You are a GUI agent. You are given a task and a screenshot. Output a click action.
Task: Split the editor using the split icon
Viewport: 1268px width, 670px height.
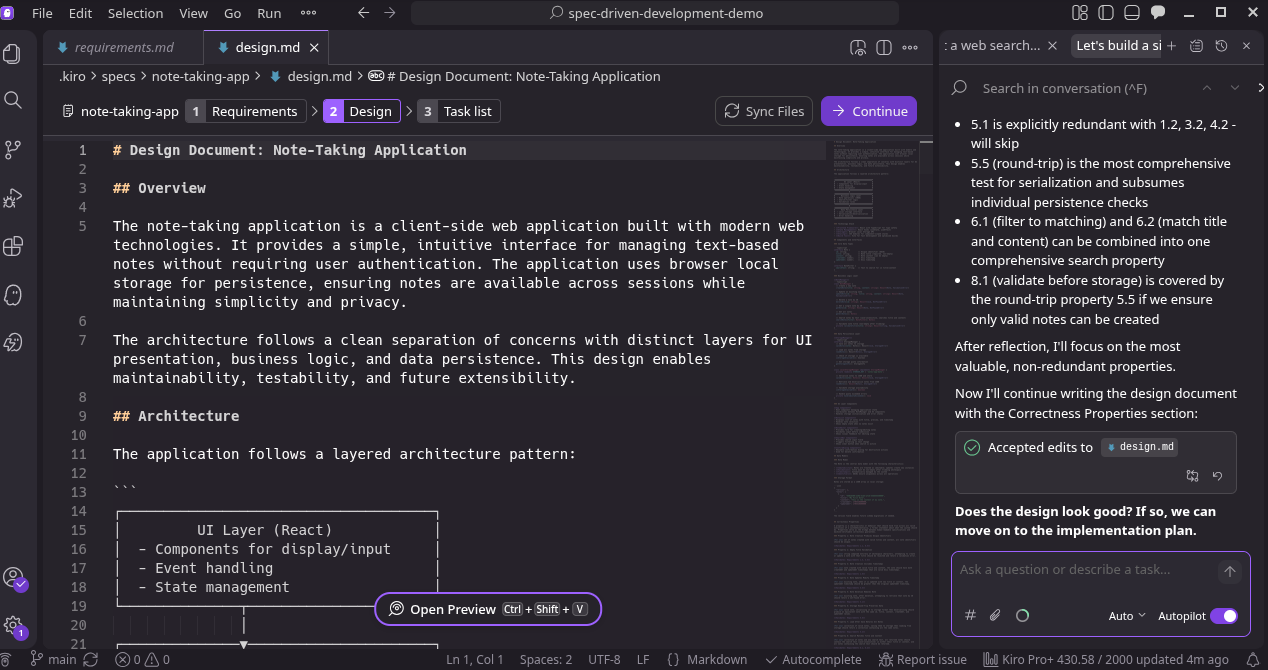pos(882,47)
